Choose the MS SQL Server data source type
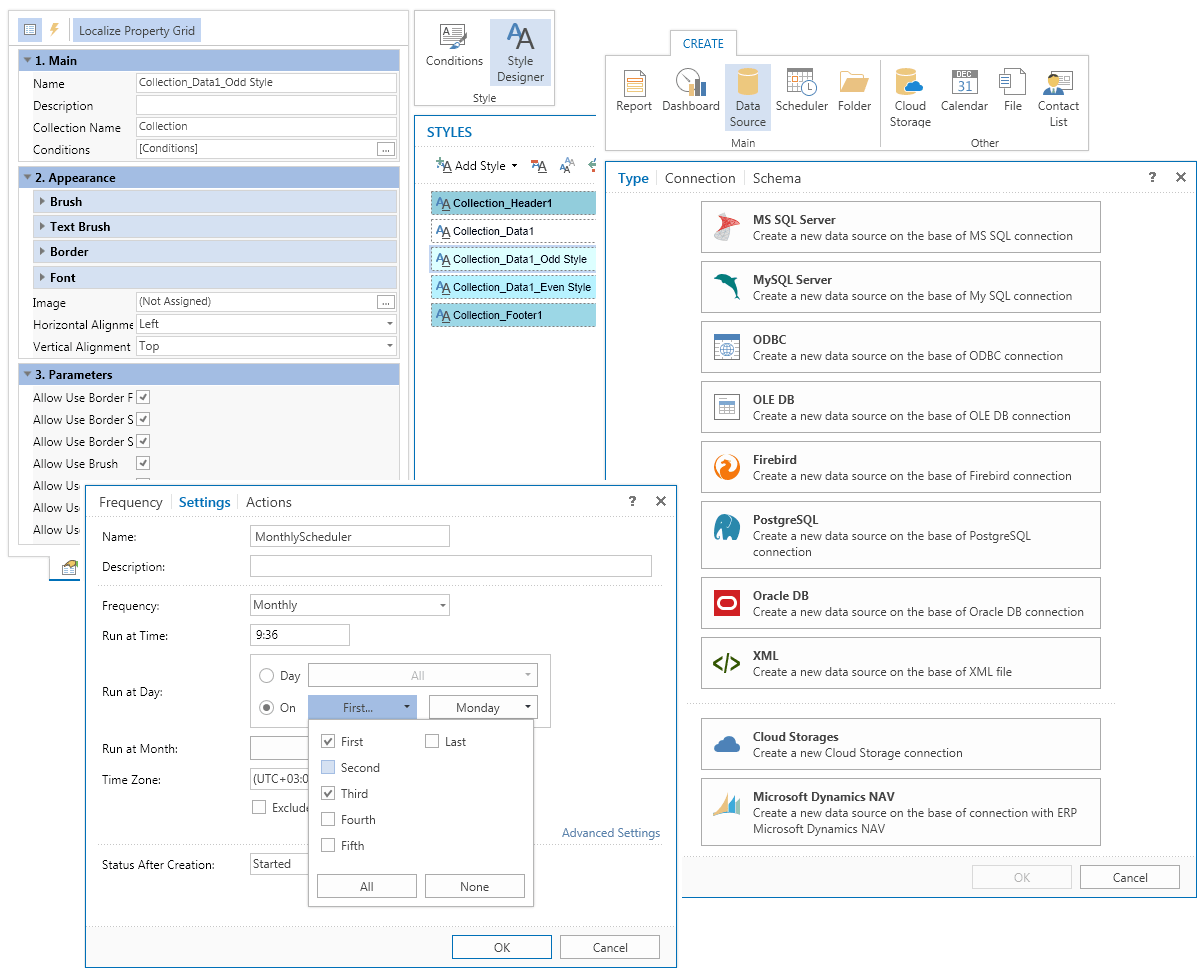 tap(901, 227)
